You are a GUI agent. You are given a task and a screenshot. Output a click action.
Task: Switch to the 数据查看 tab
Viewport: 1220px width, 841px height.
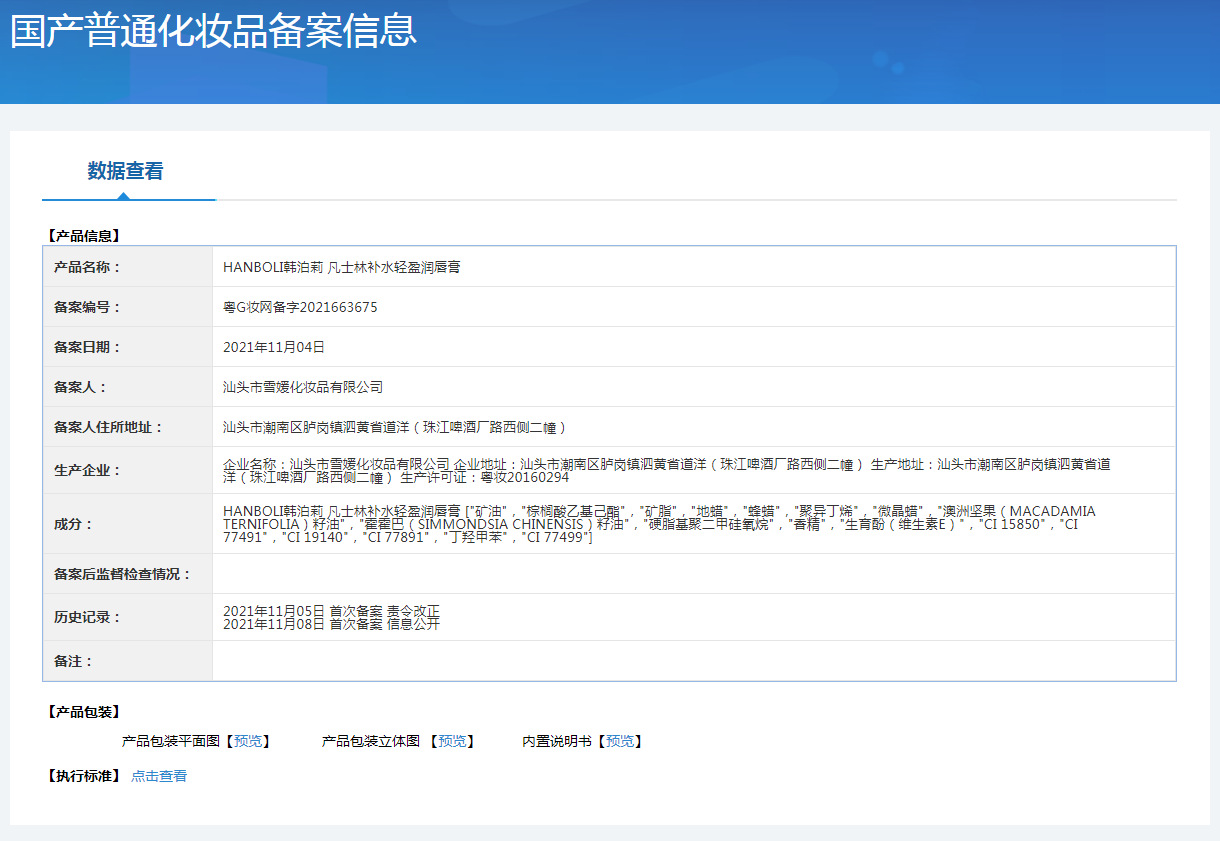125,171
